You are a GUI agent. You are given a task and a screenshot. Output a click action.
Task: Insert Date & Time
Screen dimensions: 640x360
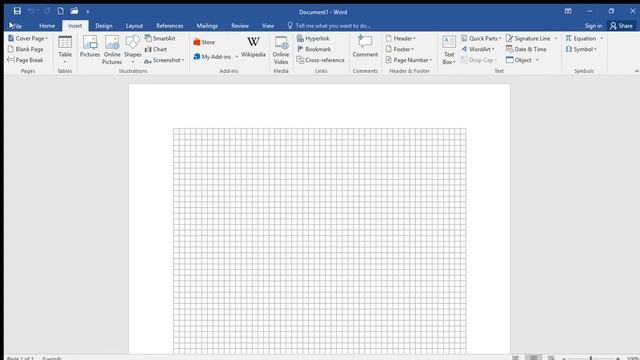tap(527, 49)
